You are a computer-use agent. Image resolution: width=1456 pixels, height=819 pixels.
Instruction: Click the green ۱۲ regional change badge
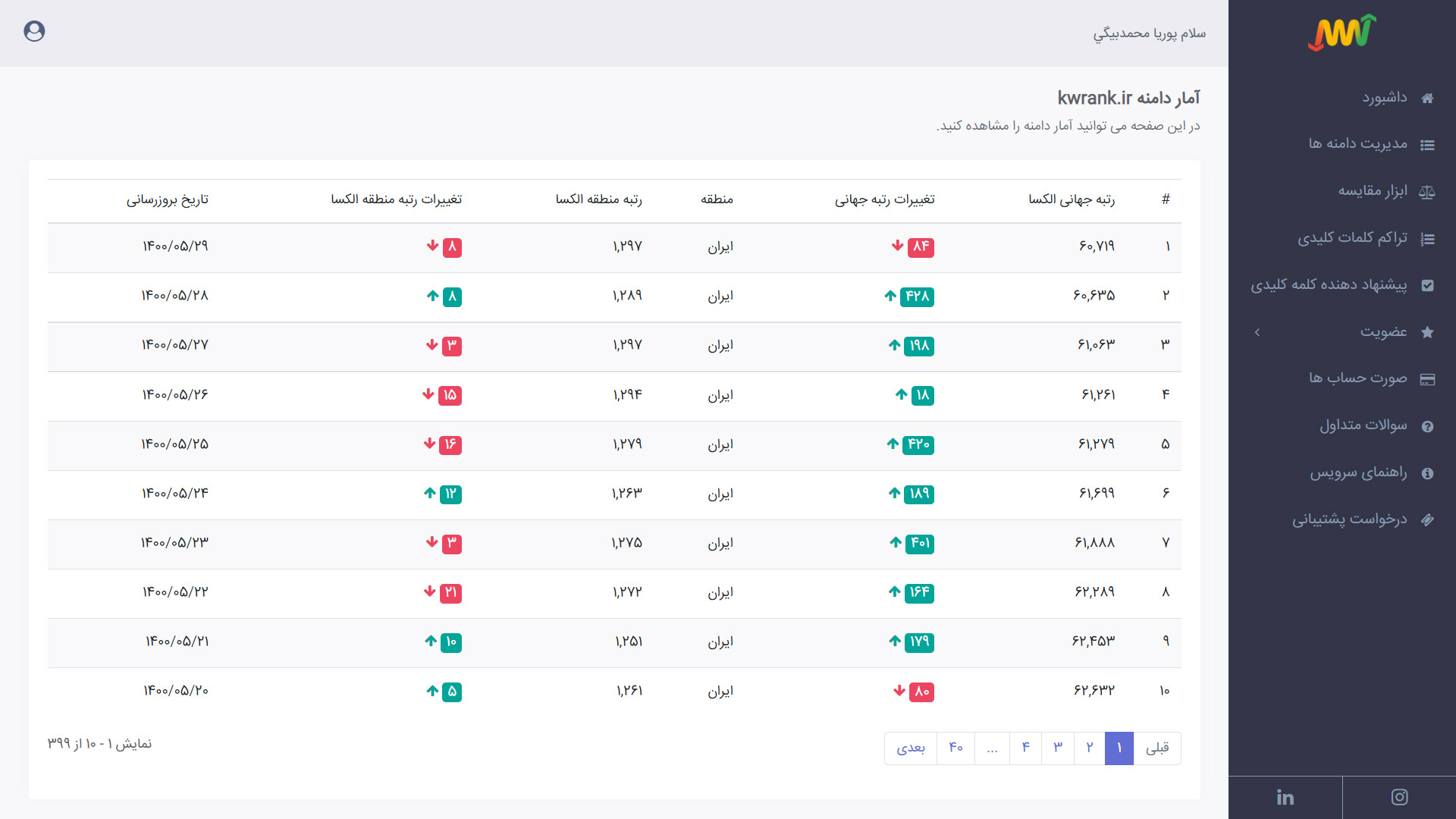pos(450,494)
